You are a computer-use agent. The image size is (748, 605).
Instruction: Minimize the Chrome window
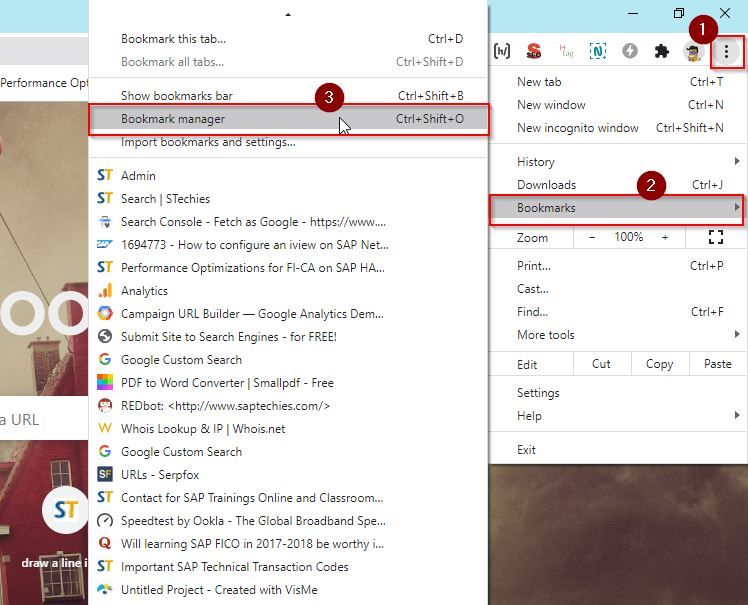633,13
